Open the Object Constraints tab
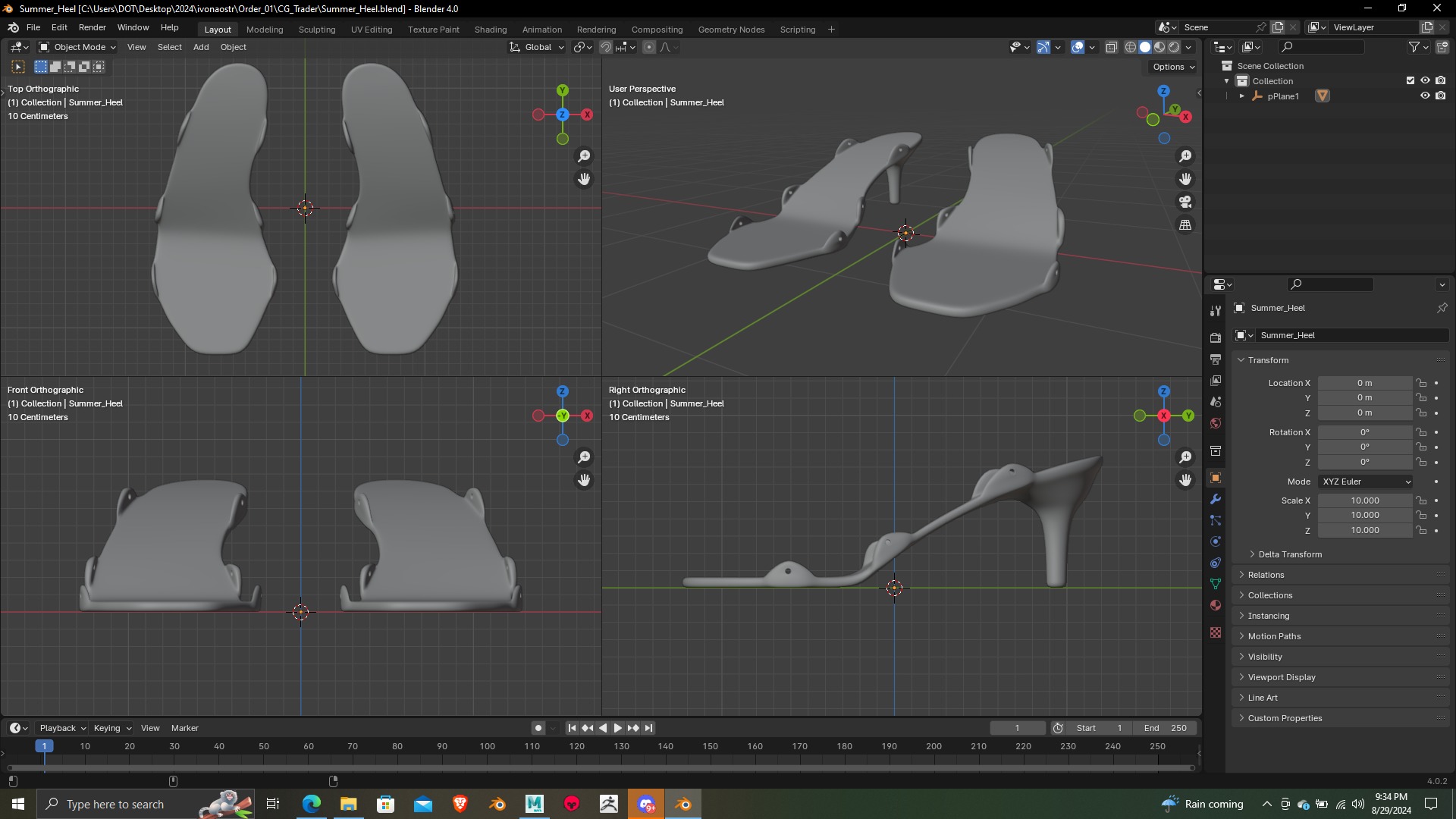 click(x=1216, y=563)
